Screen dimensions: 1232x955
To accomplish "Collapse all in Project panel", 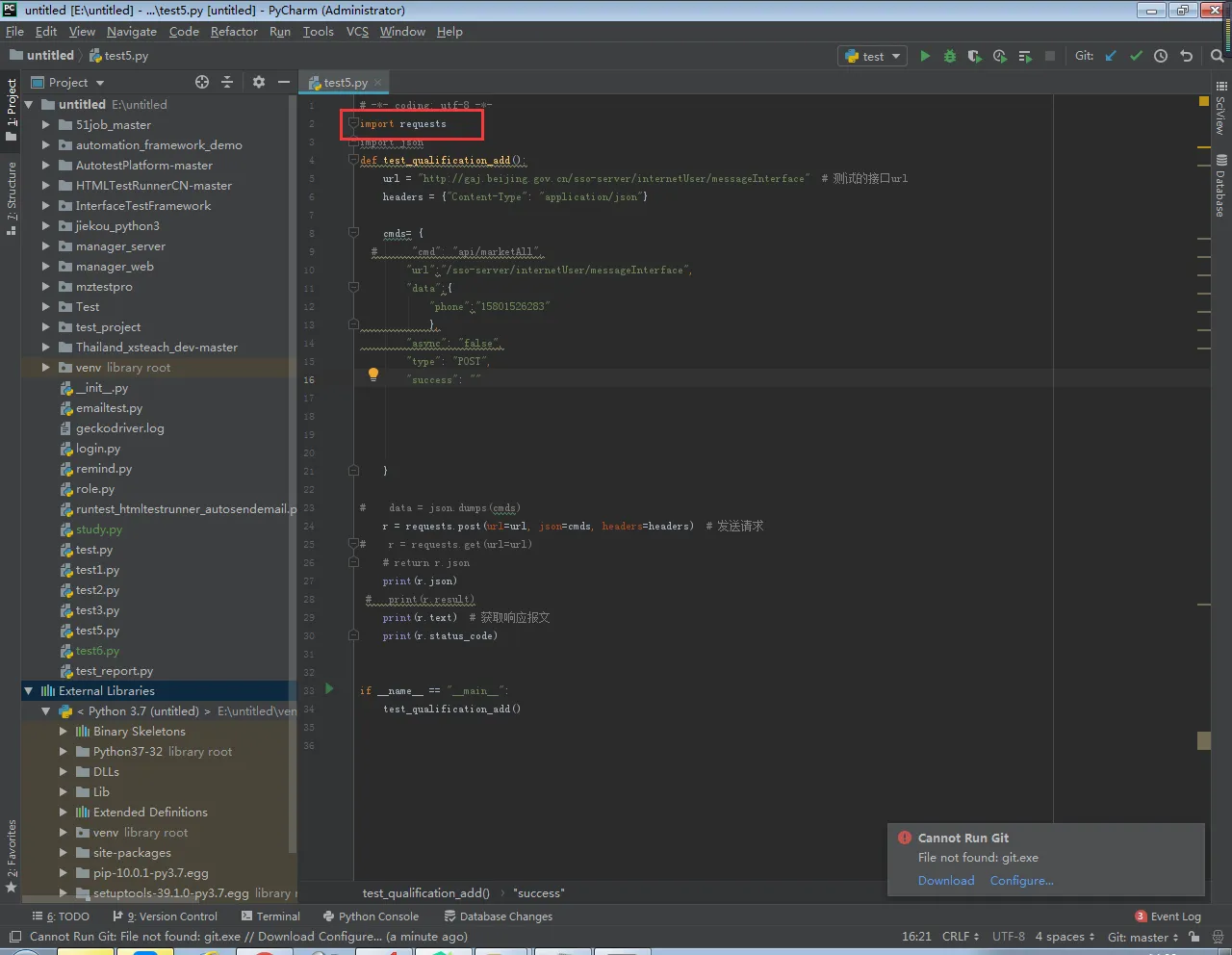I will tap(227, 82).
